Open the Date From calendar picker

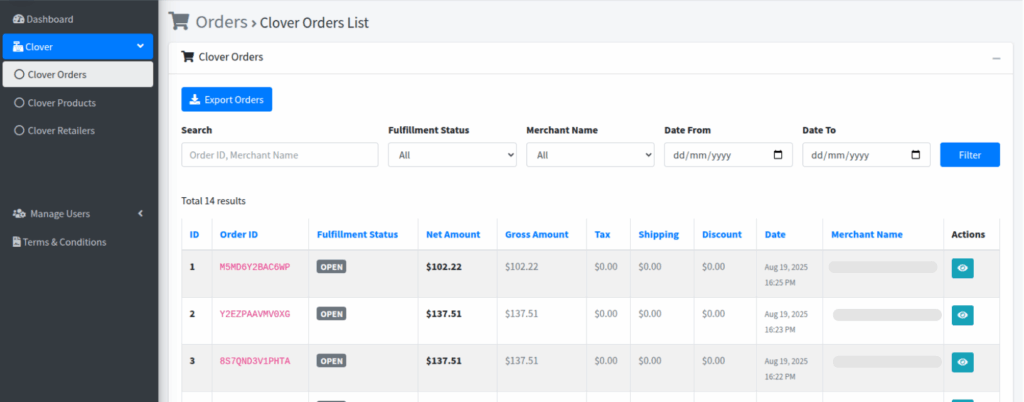(x=778, y=155)
